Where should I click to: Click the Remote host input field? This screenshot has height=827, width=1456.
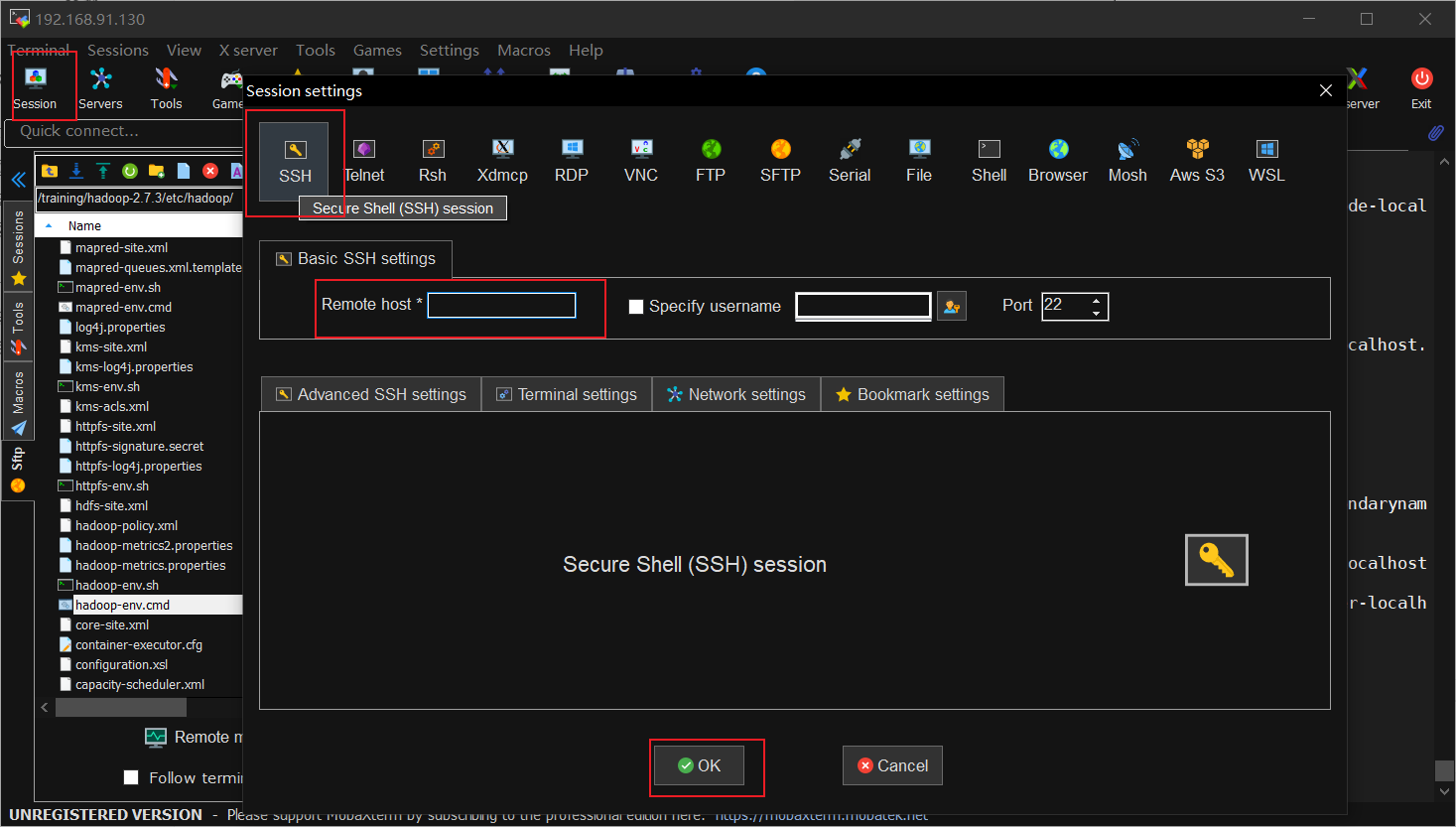pos(501,305)
